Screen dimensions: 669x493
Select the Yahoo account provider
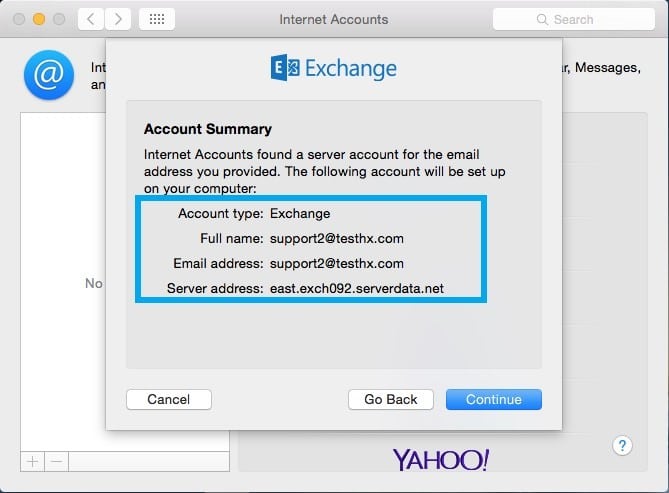441,460
